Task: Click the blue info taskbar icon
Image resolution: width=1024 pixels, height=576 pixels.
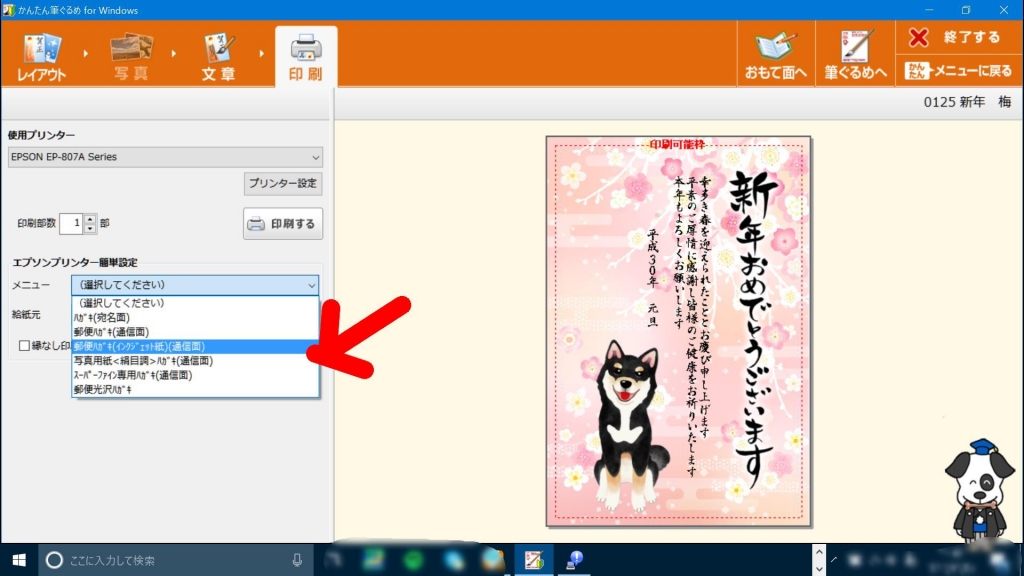Action: 574,560
